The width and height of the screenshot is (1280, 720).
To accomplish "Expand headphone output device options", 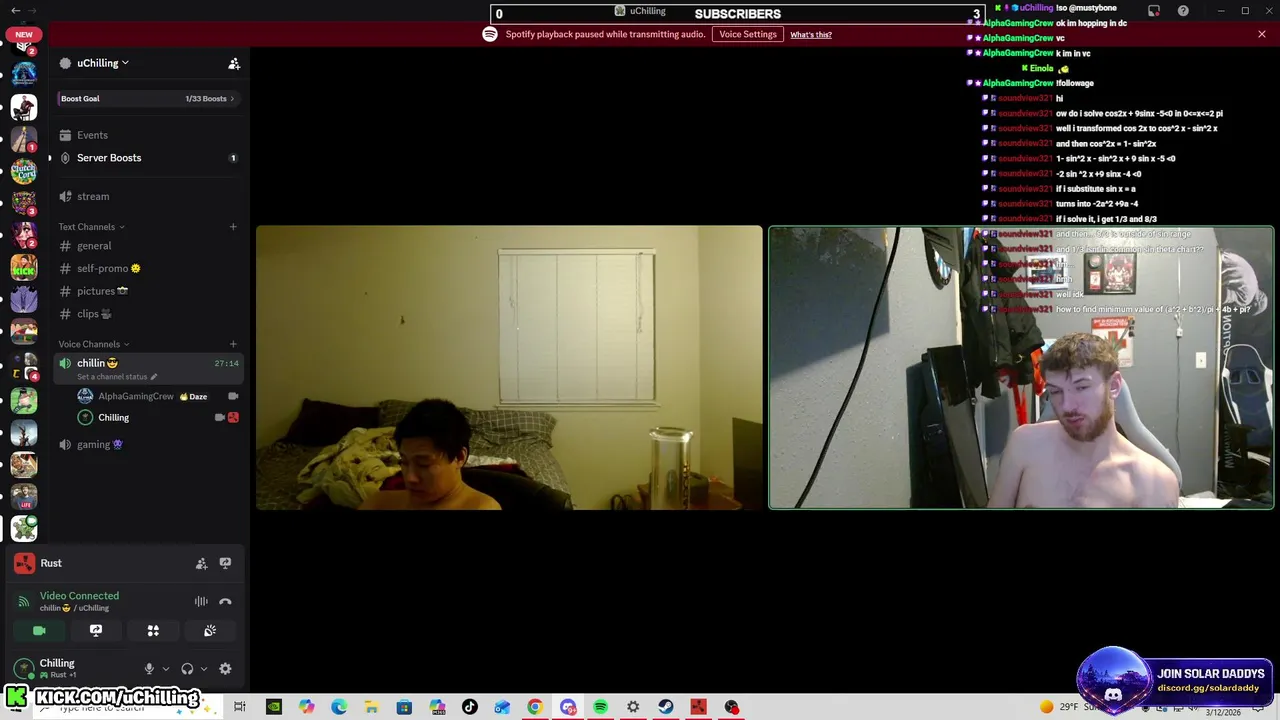I will [203, 669].
